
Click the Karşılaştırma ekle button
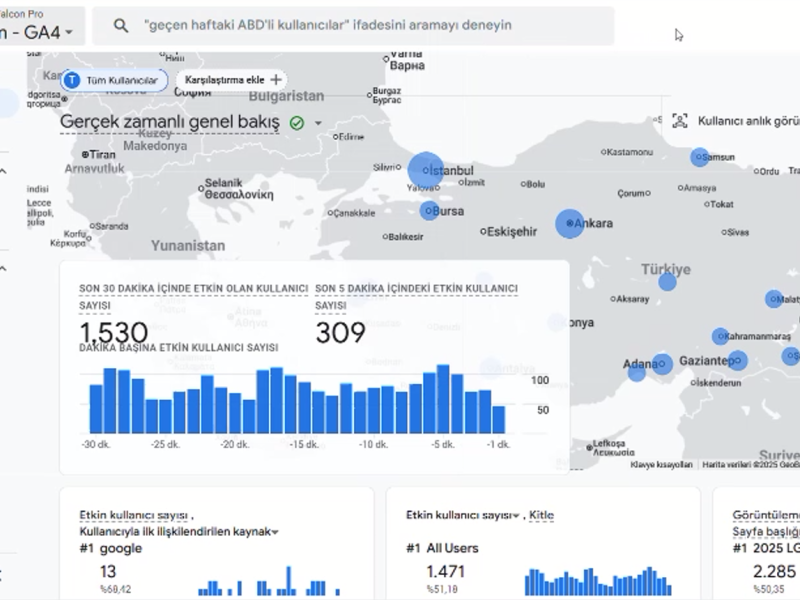226,79
